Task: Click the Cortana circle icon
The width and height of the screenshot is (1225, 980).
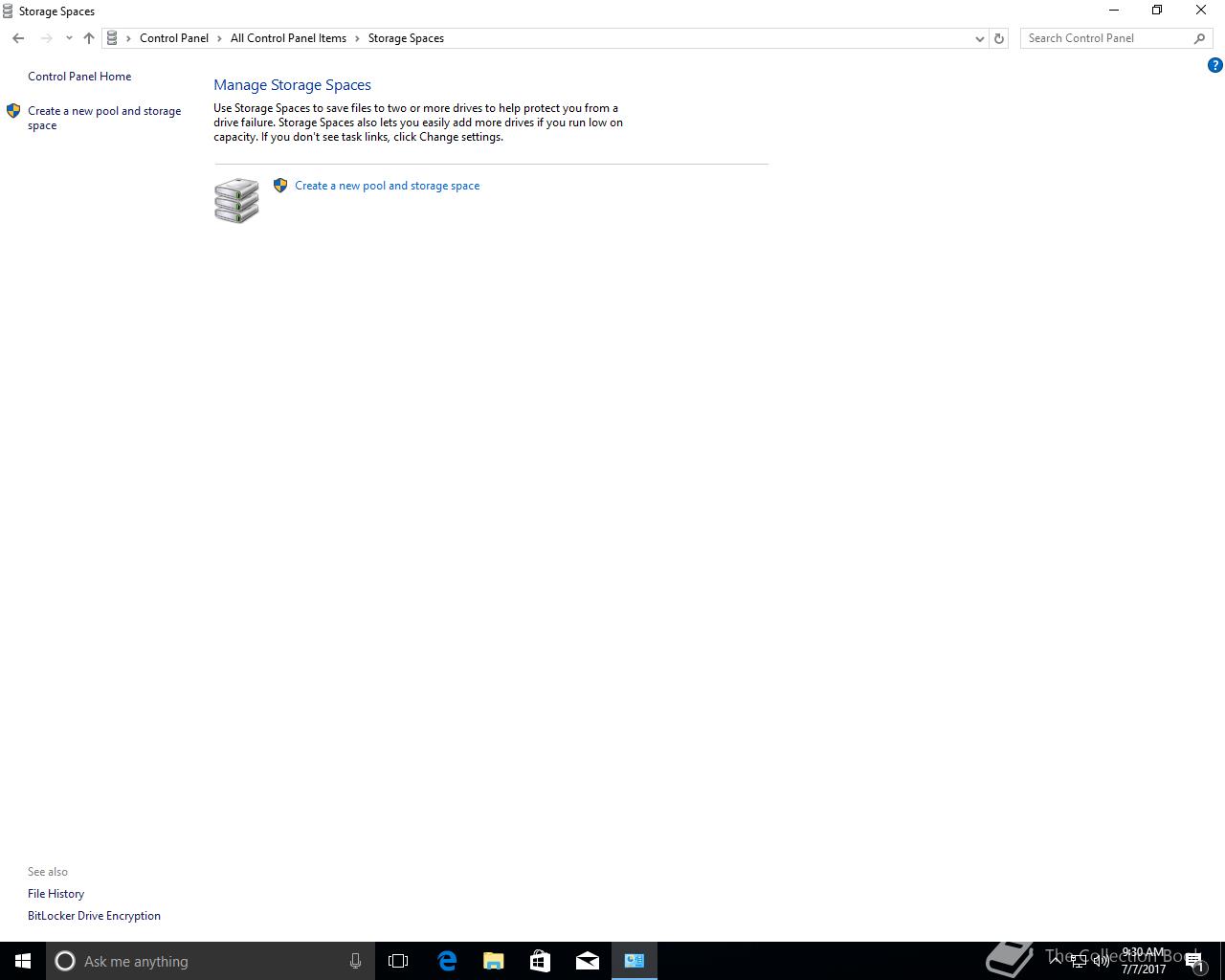Action: pyautogui.click(x=65, y=961)
